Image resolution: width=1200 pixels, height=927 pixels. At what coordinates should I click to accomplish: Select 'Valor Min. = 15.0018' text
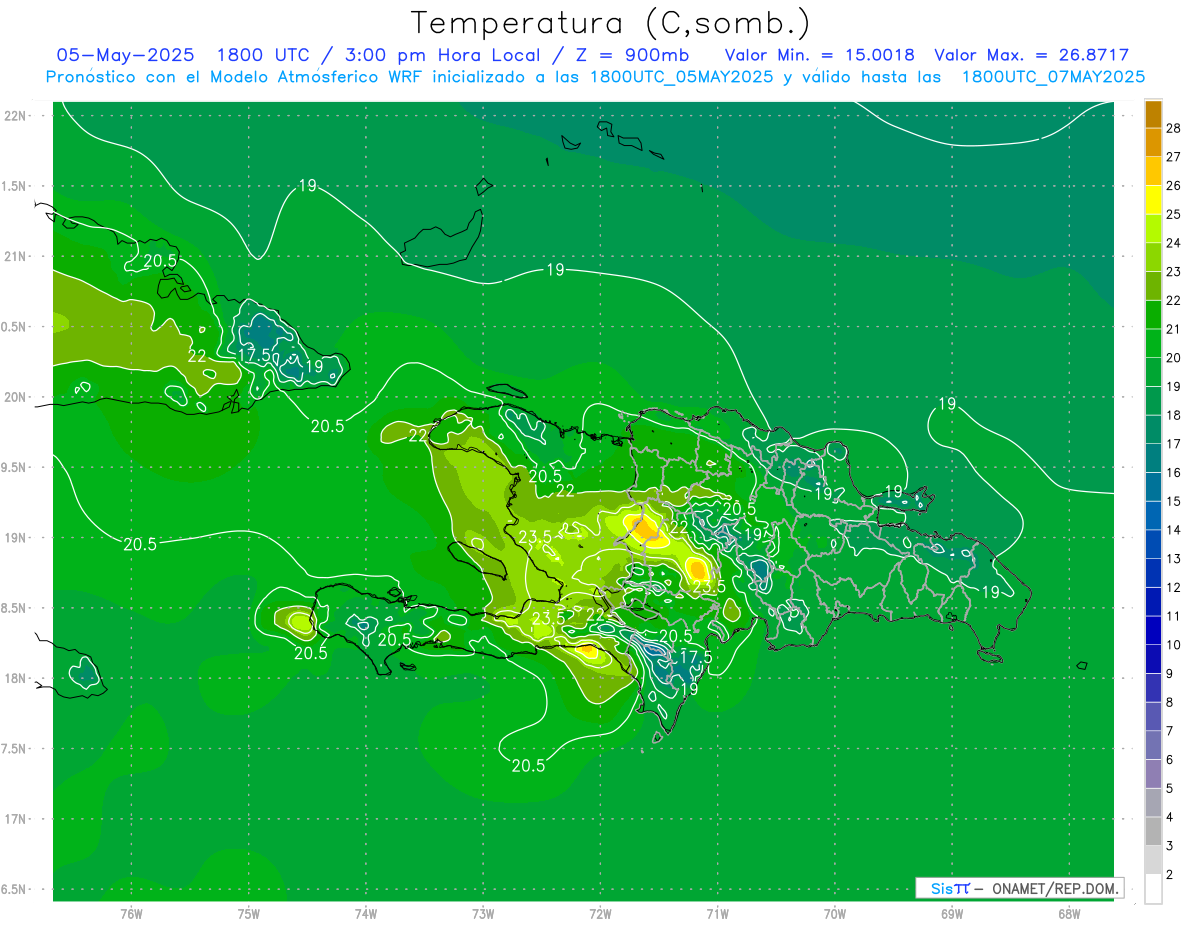coord(821,55)
